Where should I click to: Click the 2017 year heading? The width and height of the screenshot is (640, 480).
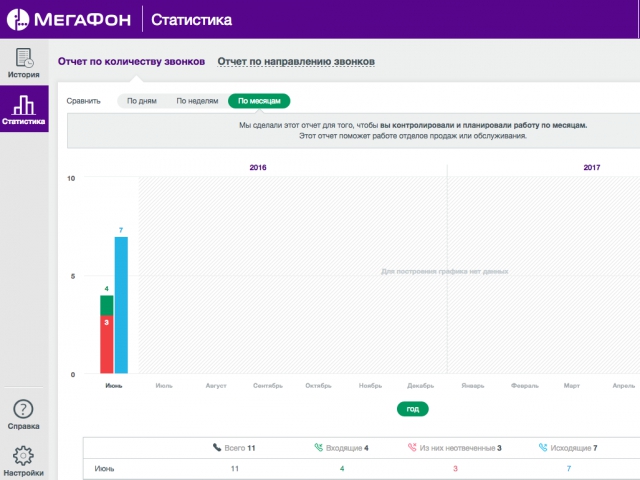592,168
